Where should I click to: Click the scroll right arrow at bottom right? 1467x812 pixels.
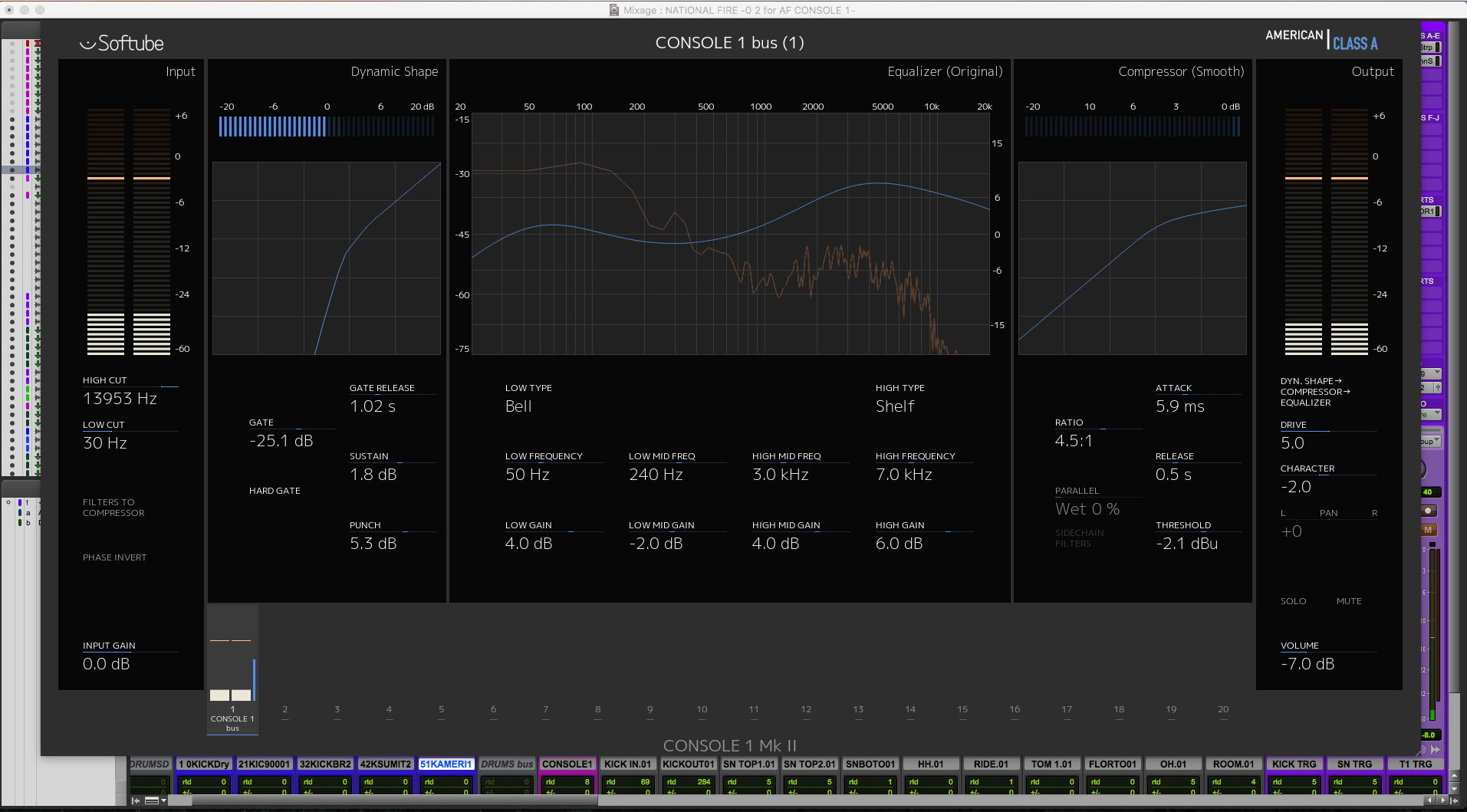(1441, 800)
